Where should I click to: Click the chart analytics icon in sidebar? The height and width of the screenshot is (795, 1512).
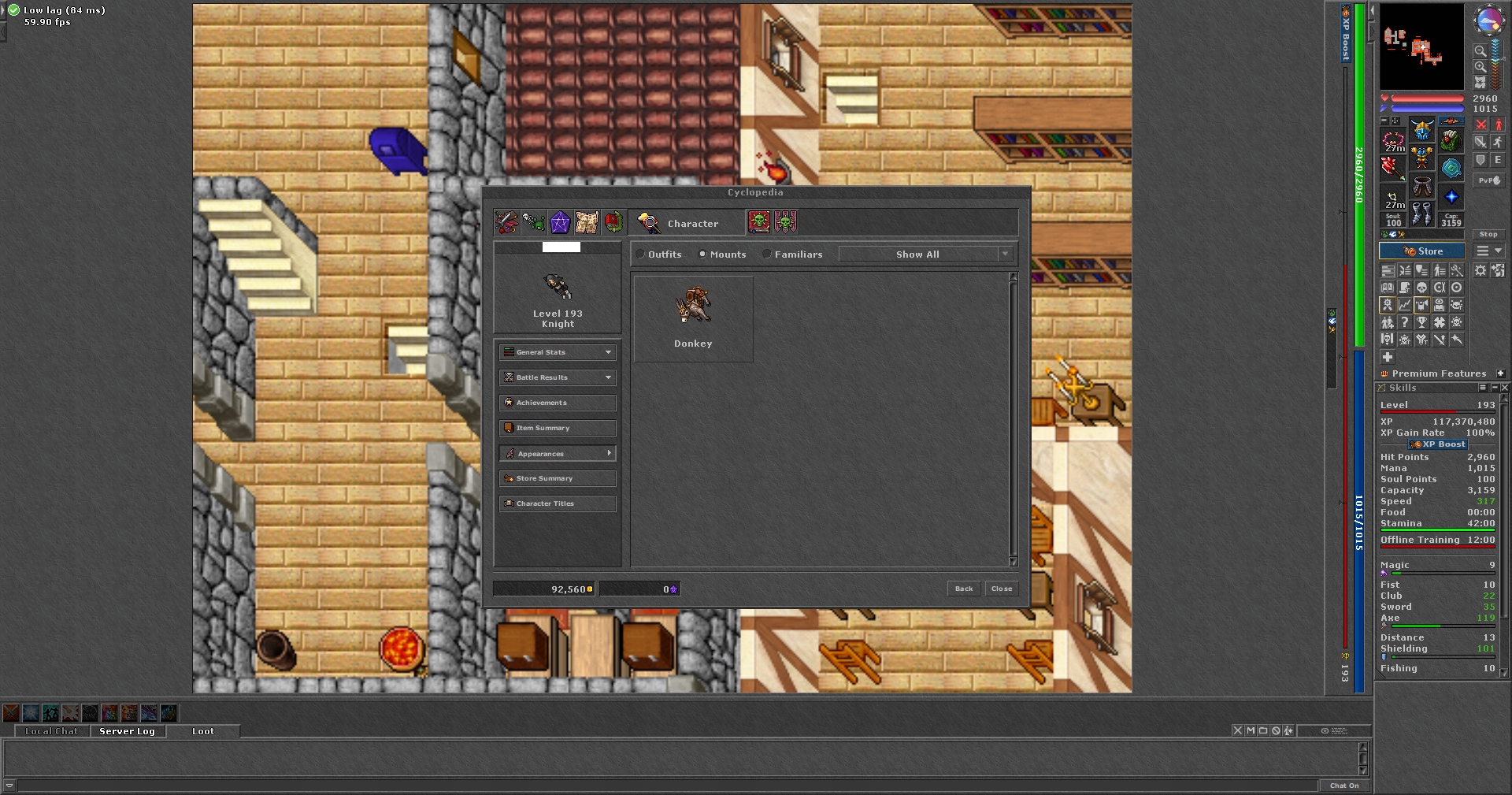1404,305
